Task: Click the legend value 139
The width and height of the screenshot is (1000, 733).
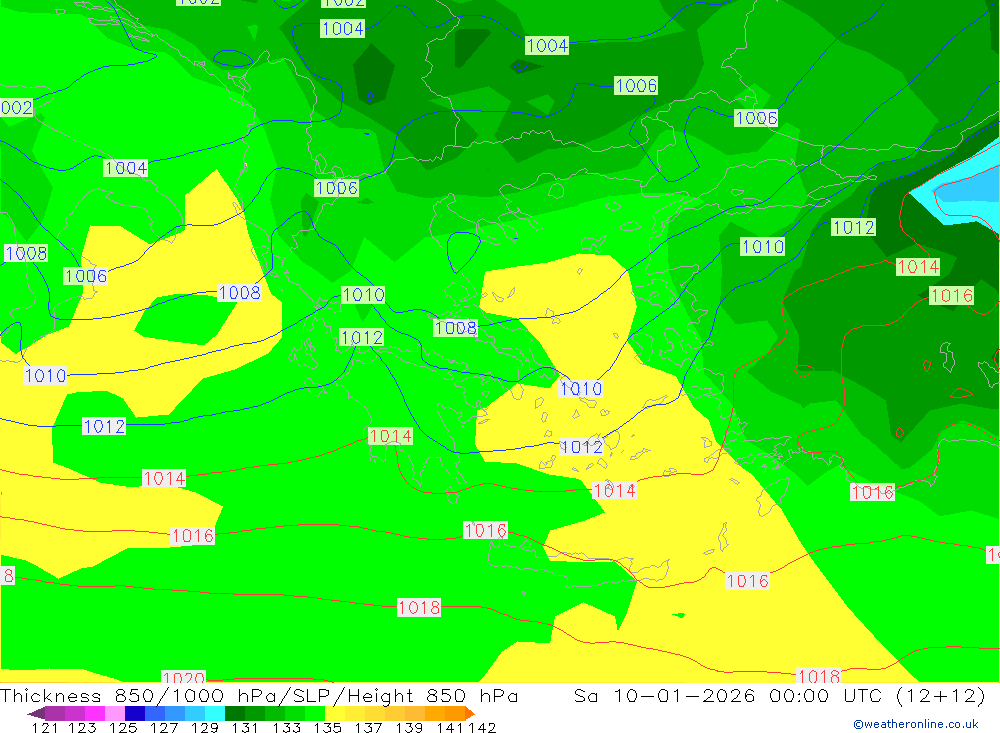Action: click(409, 727)
